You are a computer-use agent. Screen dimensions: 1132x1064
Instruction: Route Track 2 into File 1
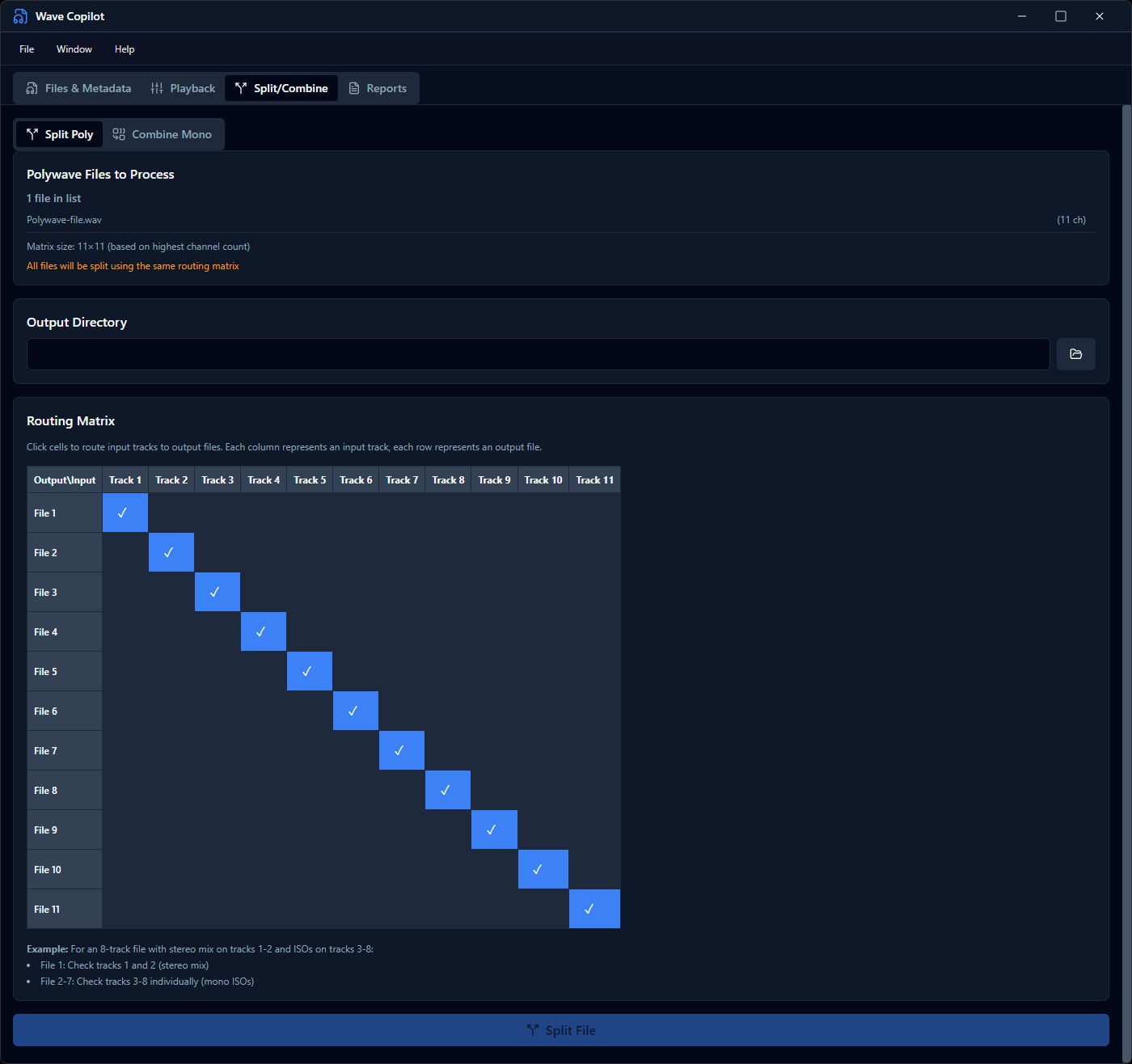(171, 513)
